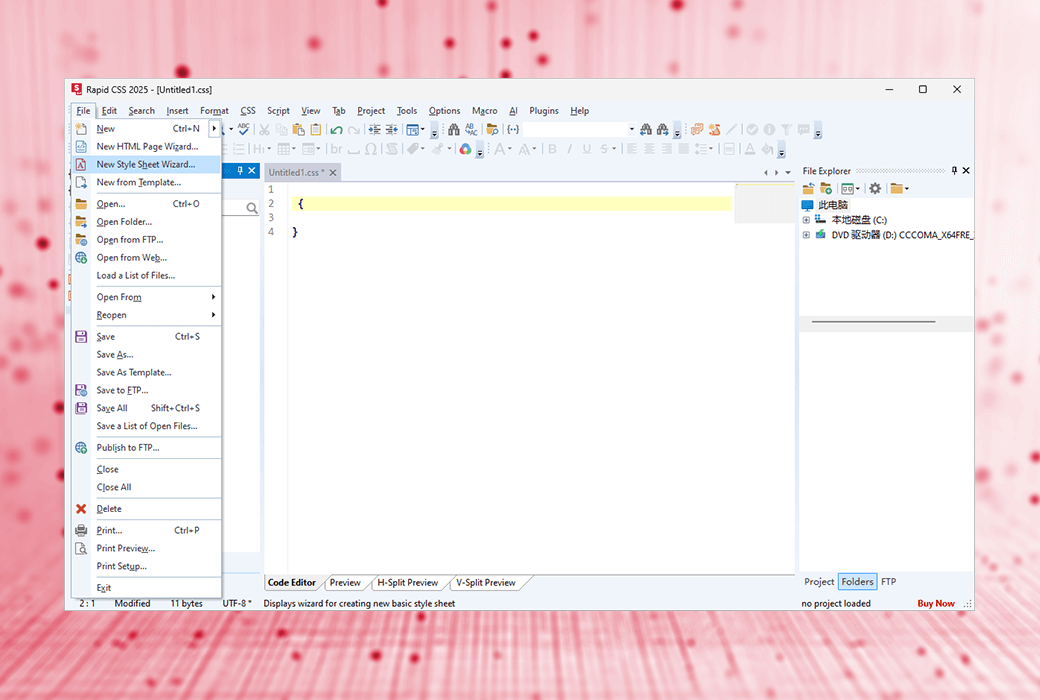Click the Paste clipboard icon
Image resolution: width=1040 pixels, height=700 pixels.
pyautogui.click(x=298, y=129)
